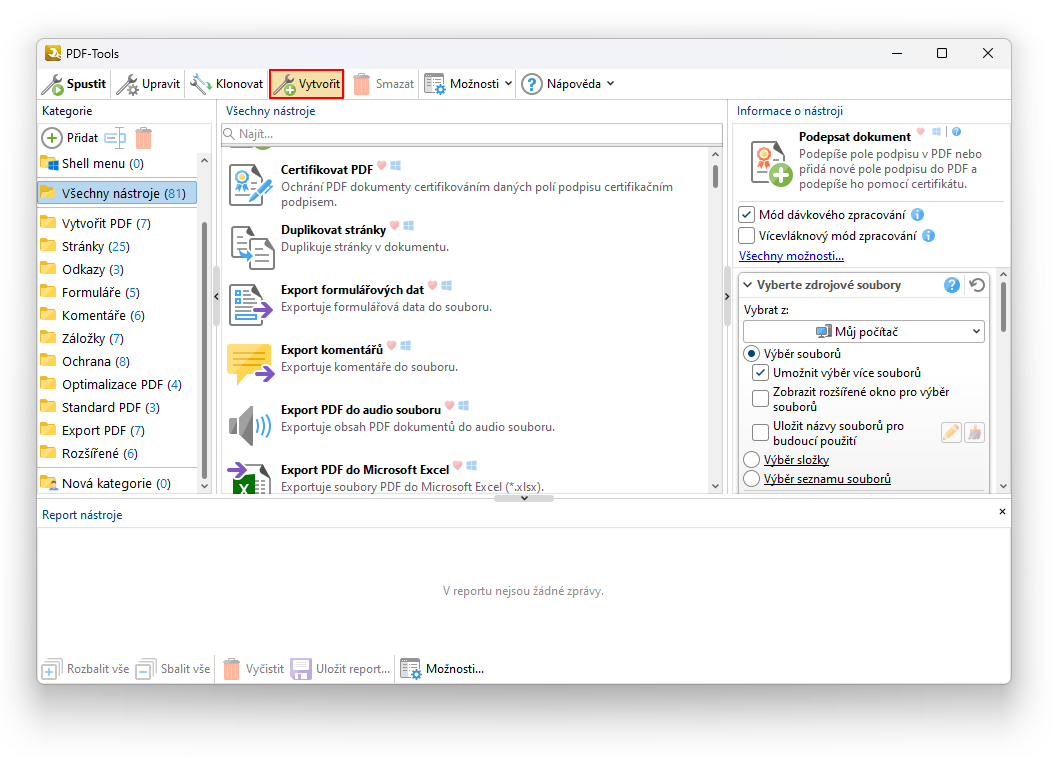The width and height of the screenshot is (1053, 757).
Task: Select the Certifikovat PDF tool icon
Action: click(x=250, y=185)
